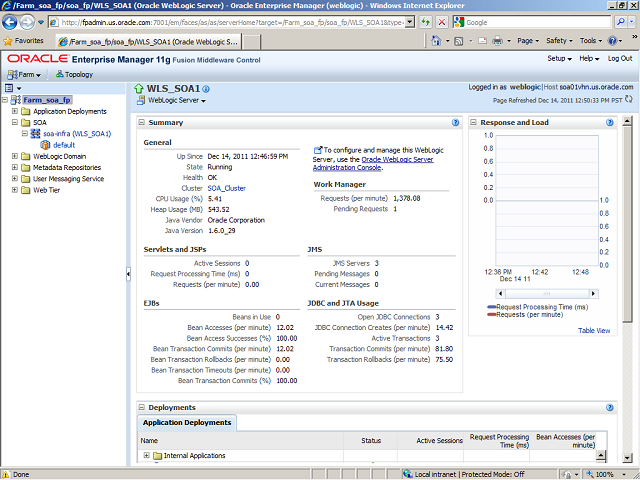640x480 pixels.
Task: Open help icon in Response and Load
Action: coord(609,122)
